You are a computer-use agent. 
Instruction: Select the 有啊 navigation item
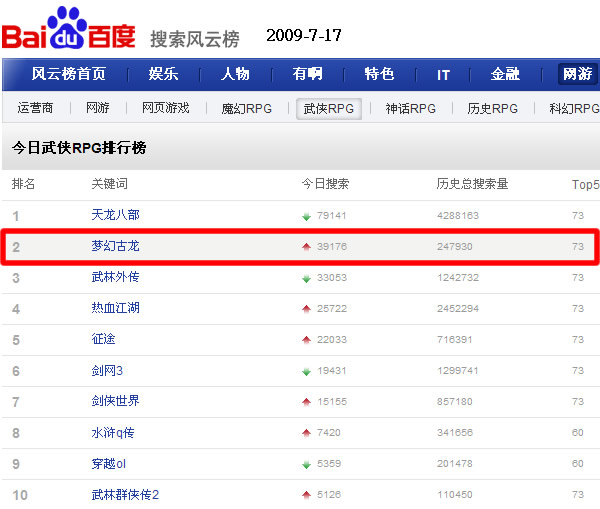click(307, 74)
